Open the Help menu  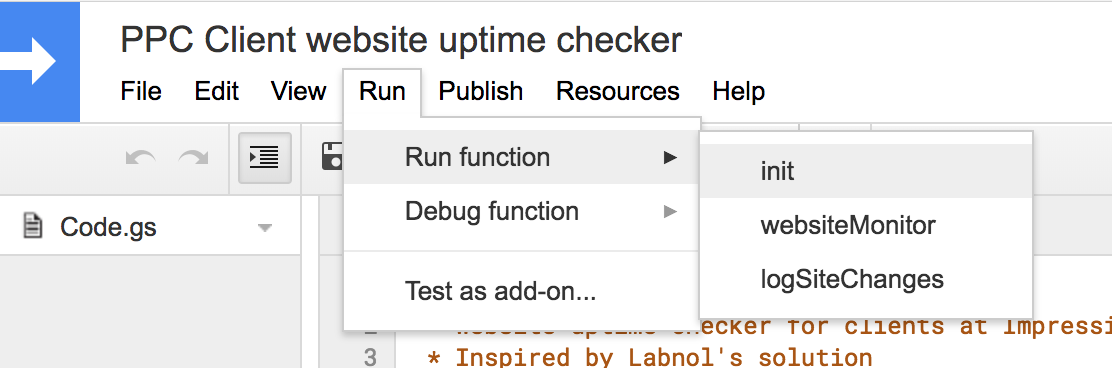(738, 91)
